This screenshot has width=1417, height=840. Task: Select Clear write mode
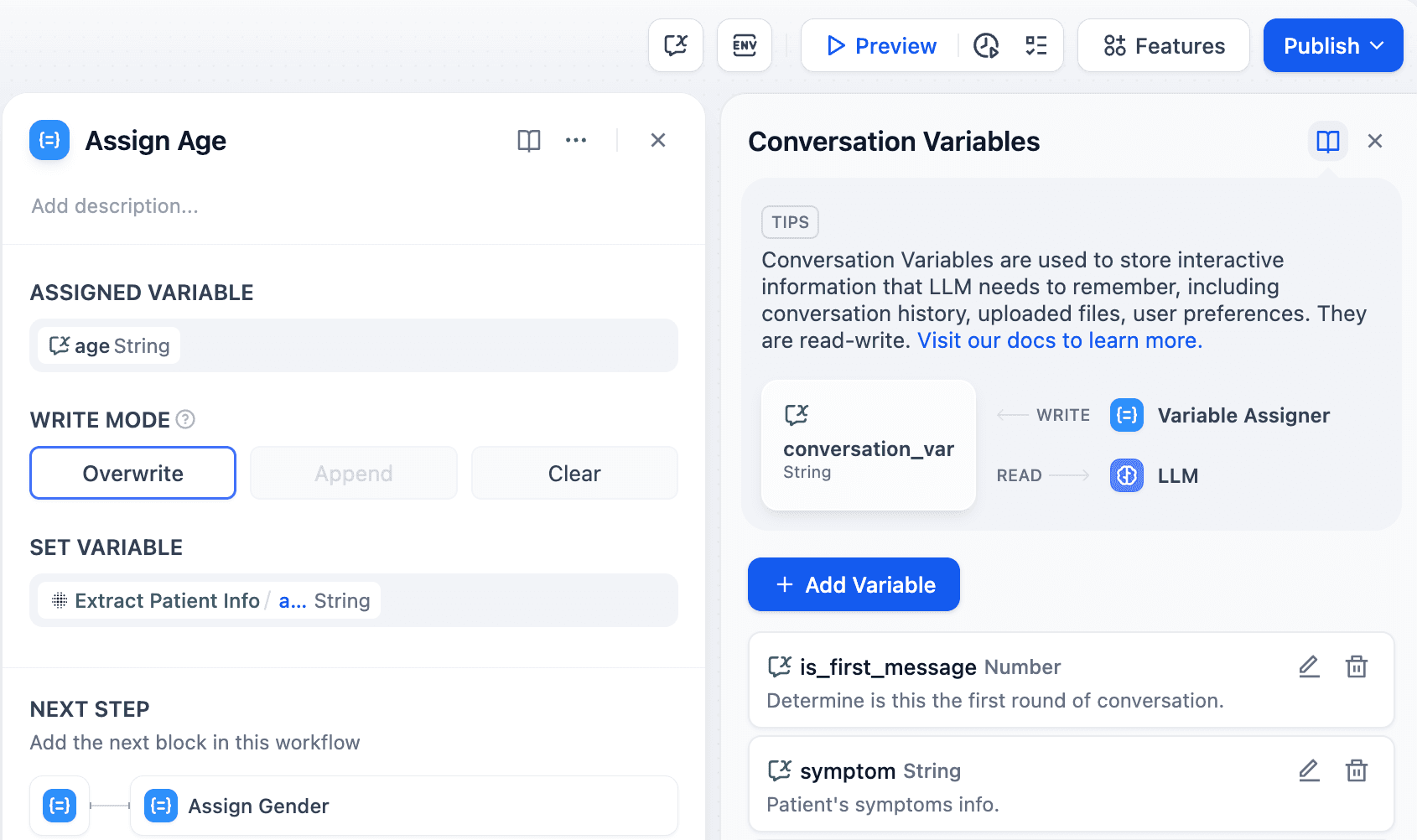click(x=574, y=474)
